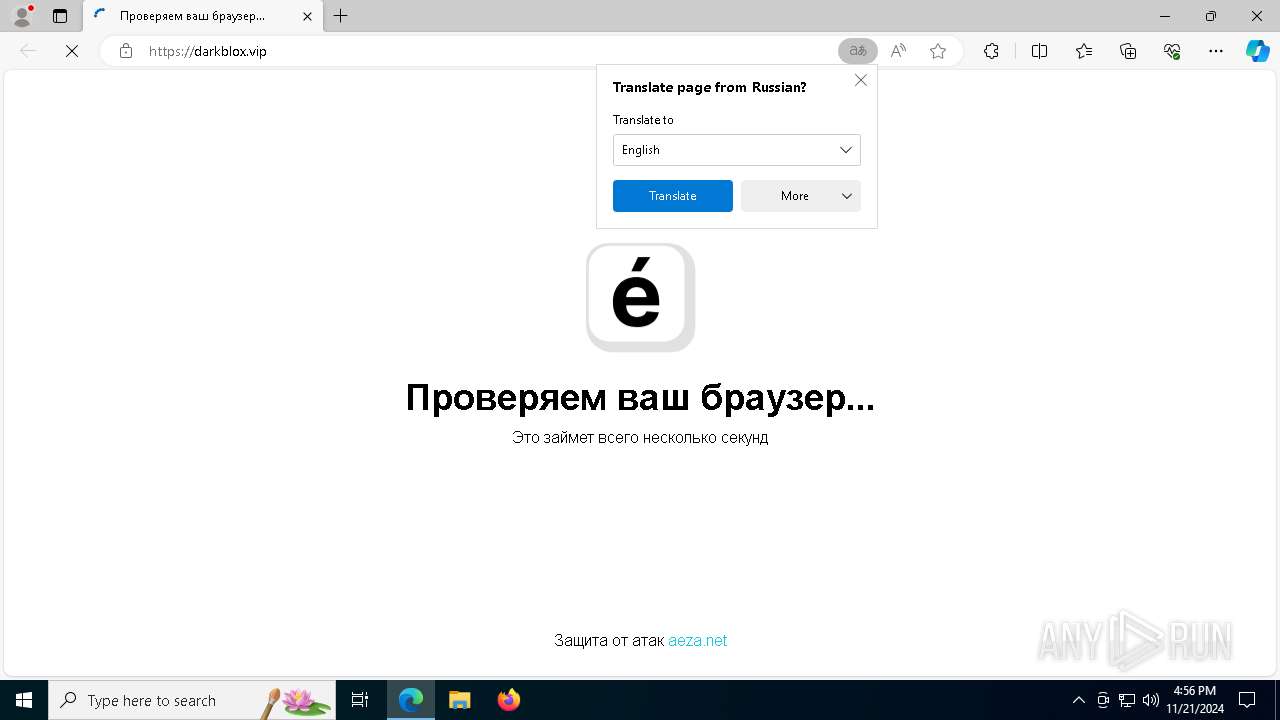Image resolution: width=1280 pixels, height=720 pixels.
Task: Close the Проверяем ваш браузер tab
Action: pos(307,16)
